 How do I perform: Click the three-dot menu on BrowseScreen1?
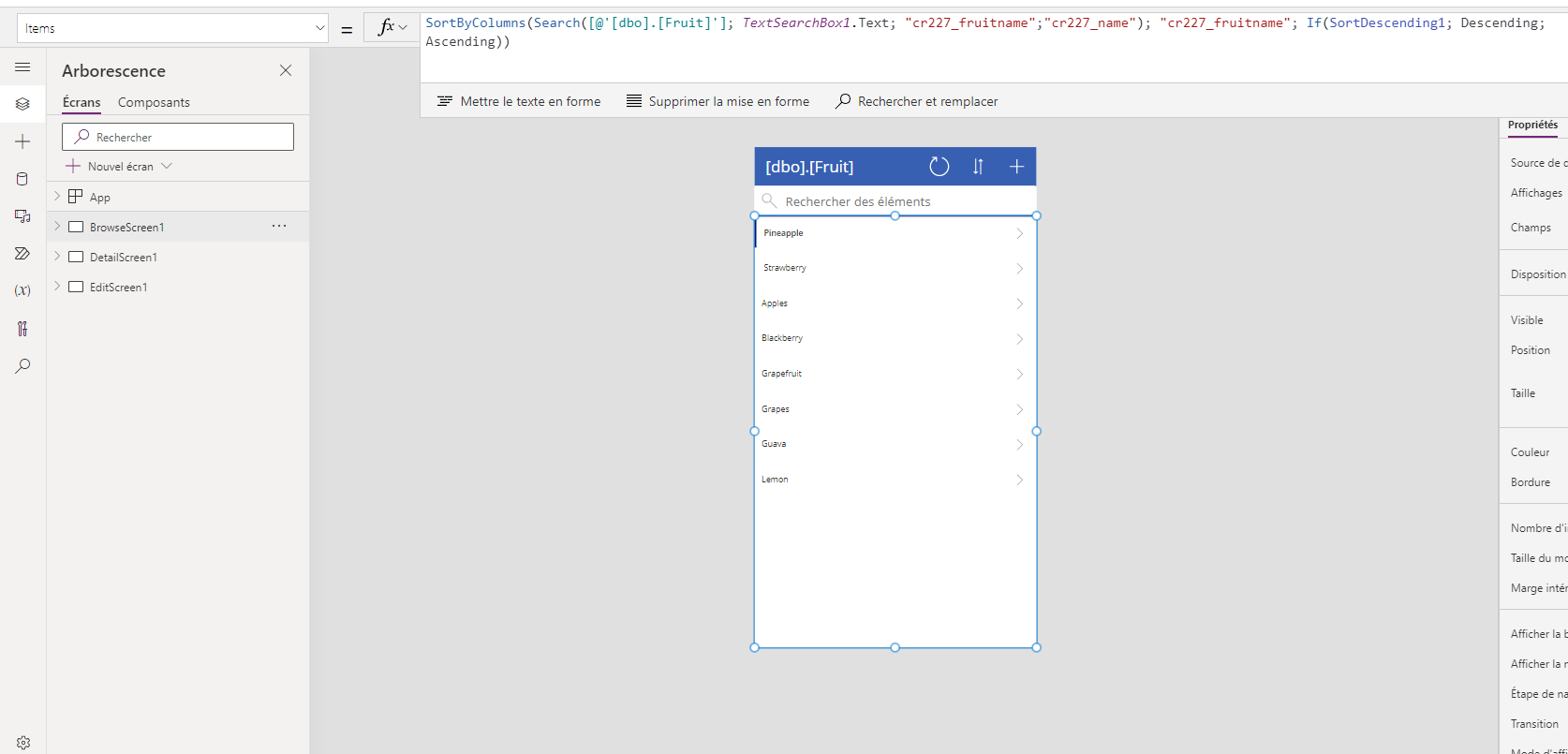pyautogui.click(x=279, y=226)
